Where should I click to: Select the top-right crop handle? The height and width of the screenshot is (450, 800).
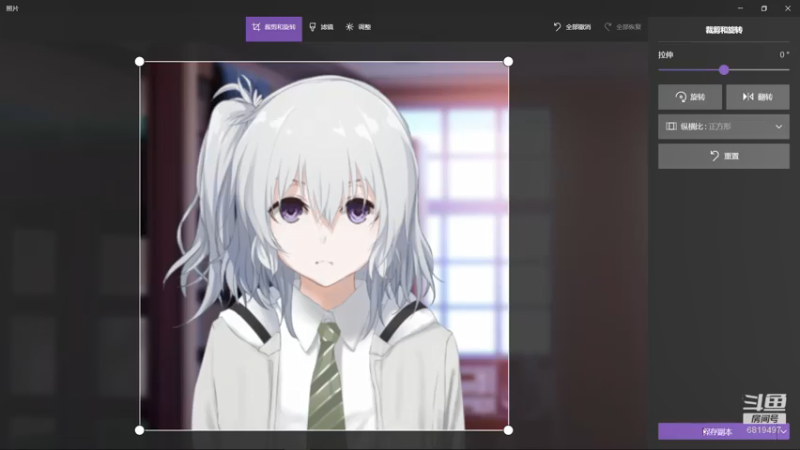pos(508,62)
